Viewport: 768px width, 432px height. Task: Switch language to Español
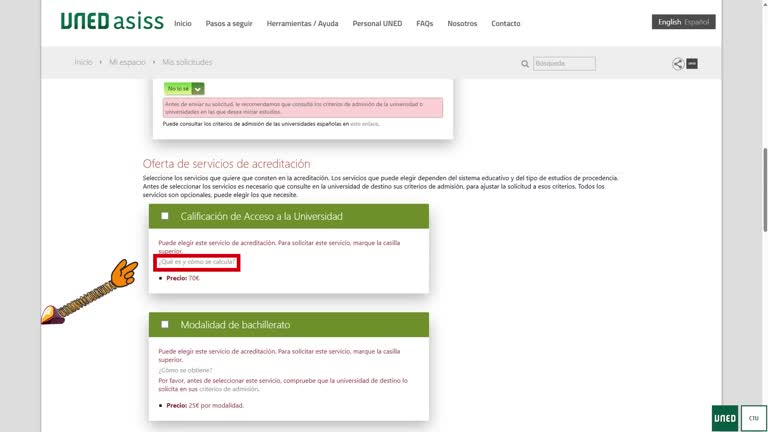pos(696,22)
